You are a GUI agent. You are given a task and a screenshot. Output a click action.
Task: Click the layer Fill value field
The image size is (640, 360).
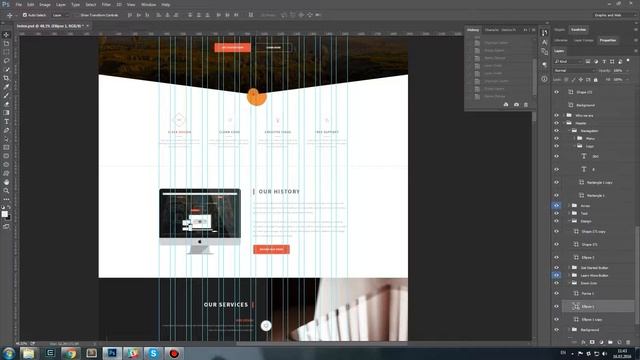(618, 80)
